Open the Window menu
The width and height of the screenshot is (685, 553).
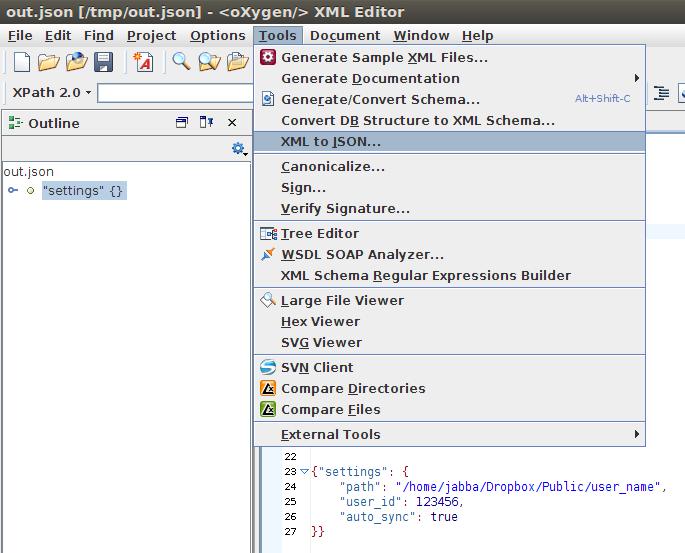click(x=421, y=35)
